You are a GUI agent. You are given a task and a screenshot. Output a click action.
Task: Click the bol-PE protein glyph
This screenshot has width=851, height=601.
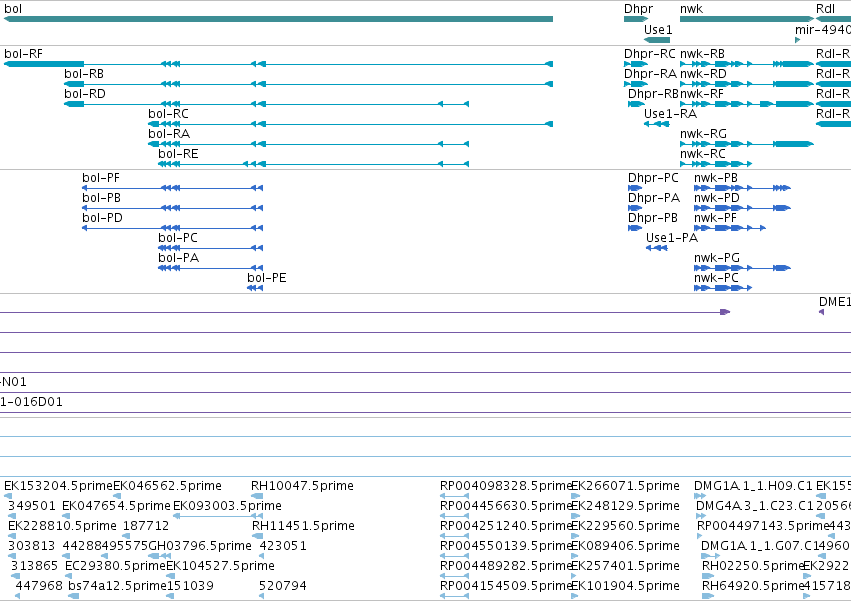(x=255, y=288)
